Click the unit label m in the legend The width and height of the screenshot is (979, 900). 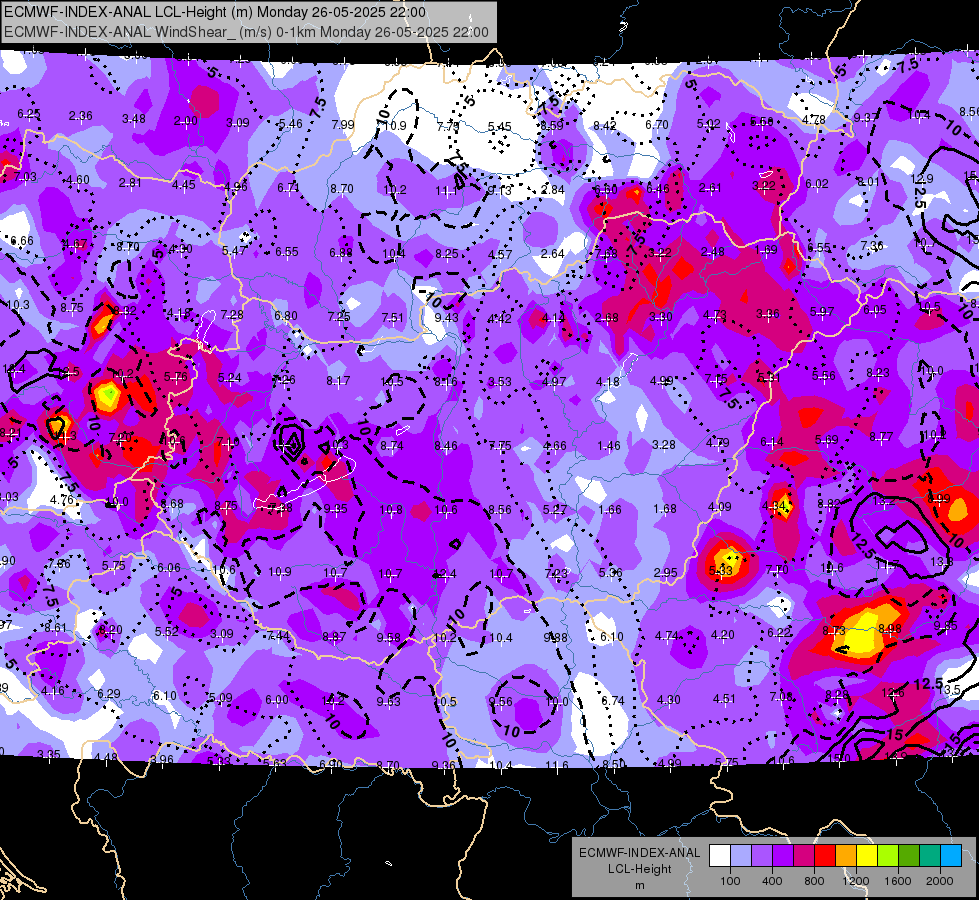[x=639, y=885]
